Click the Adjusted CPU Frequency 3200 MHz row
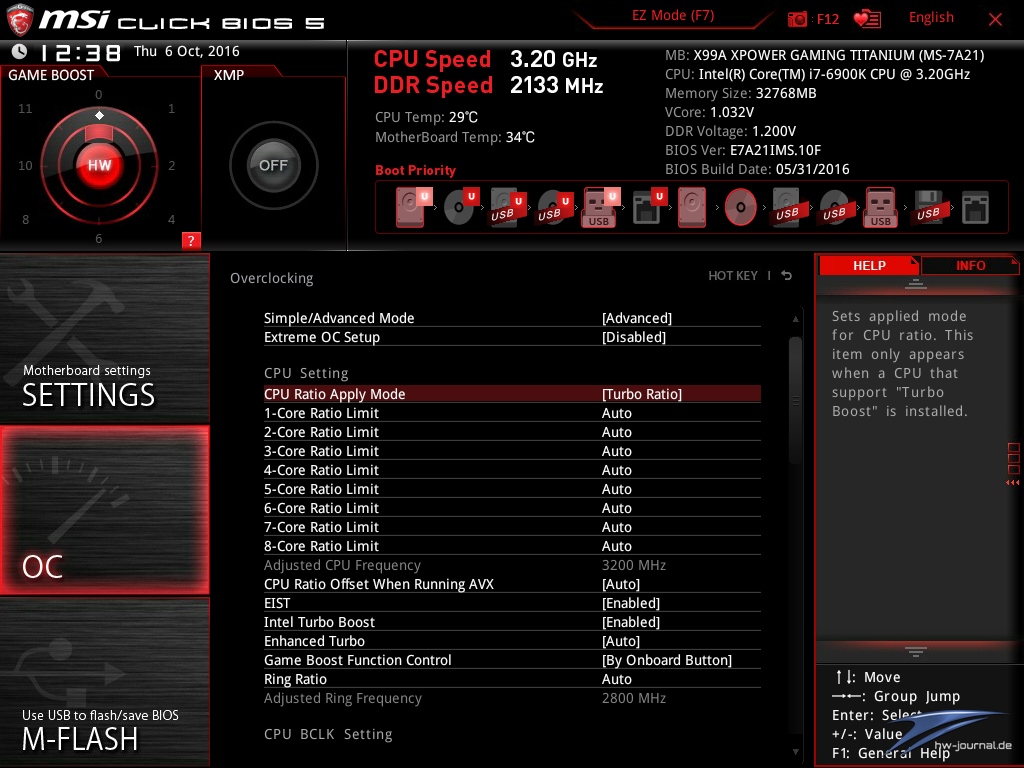Image resolution: width=1024 pixels, height=768 pixels. pyautogui.click(x=512, y=565)
